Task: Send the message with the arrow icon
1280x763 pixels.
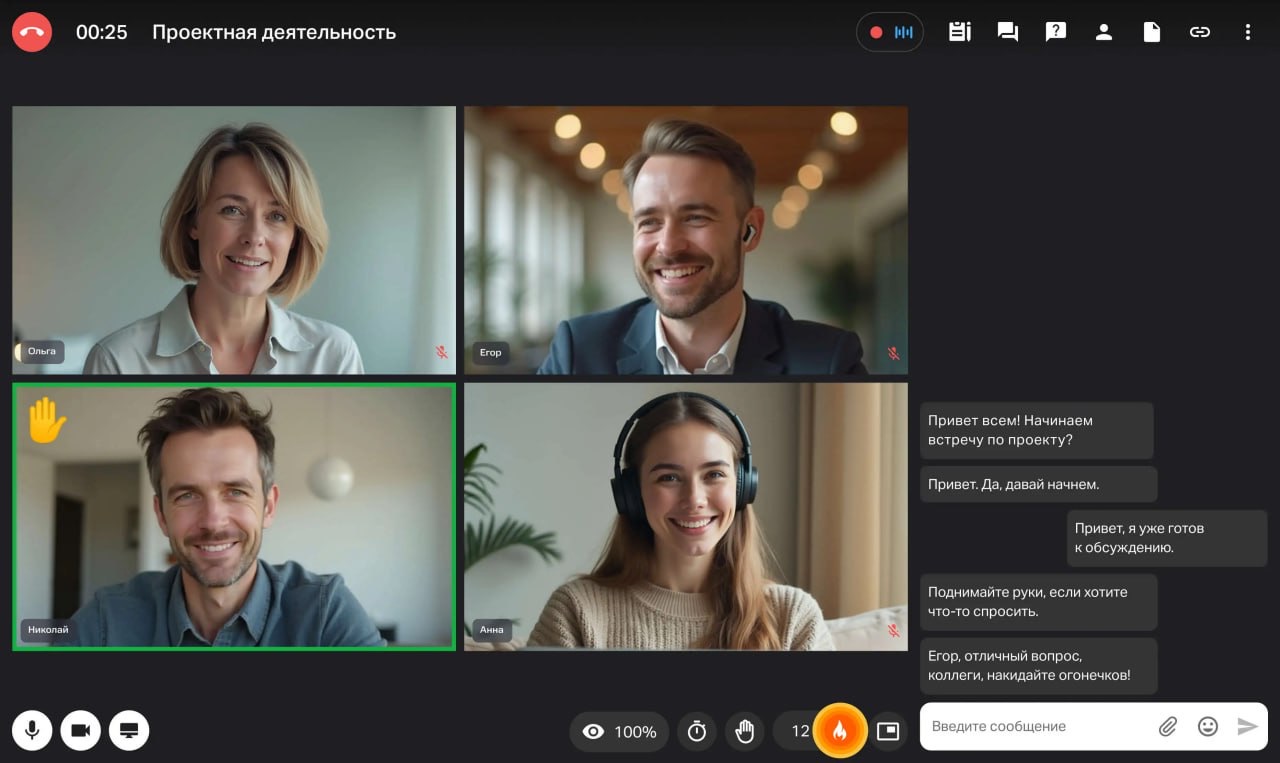Action: pos(1247,727)
